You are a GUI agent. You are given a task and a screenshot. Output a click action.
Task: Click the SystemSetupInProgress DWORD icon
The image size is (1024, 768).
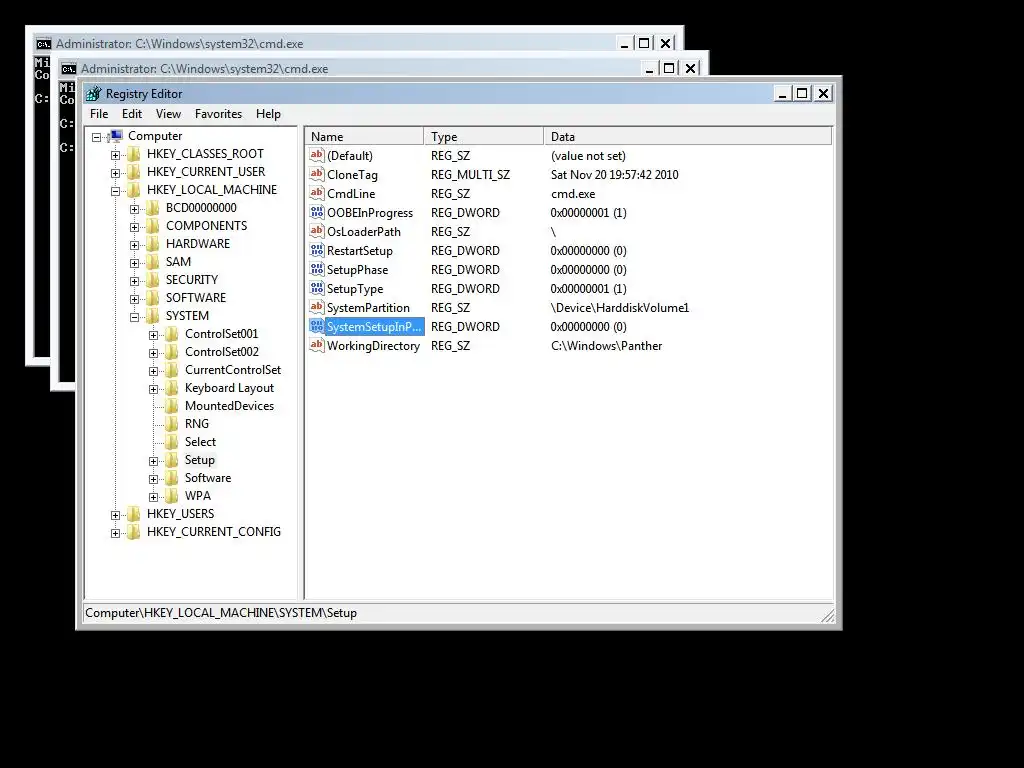pyautogui.click(x=317, y=326)
